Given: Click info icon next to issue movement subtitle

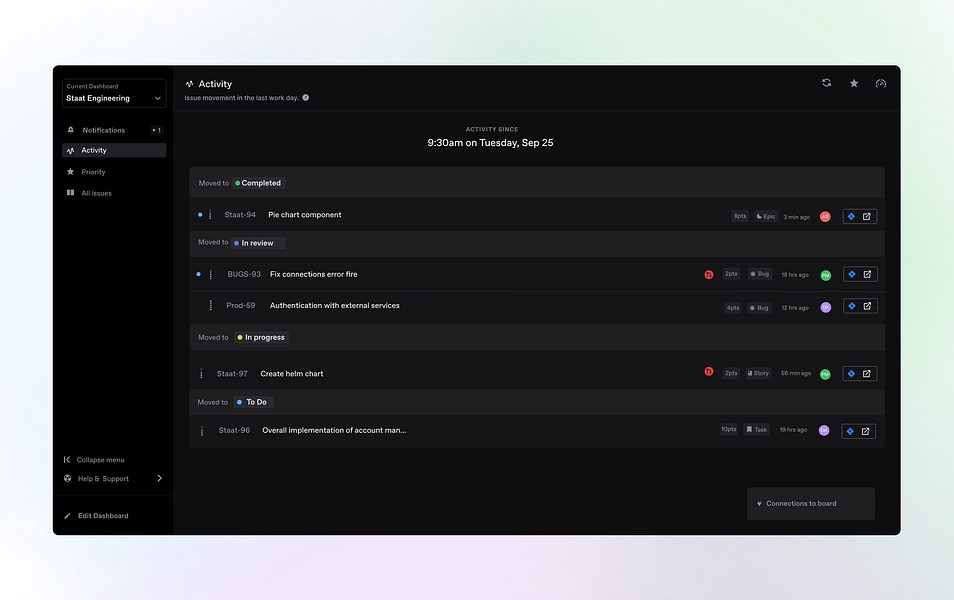Looking at the screenshot, I should click(305, 97).
